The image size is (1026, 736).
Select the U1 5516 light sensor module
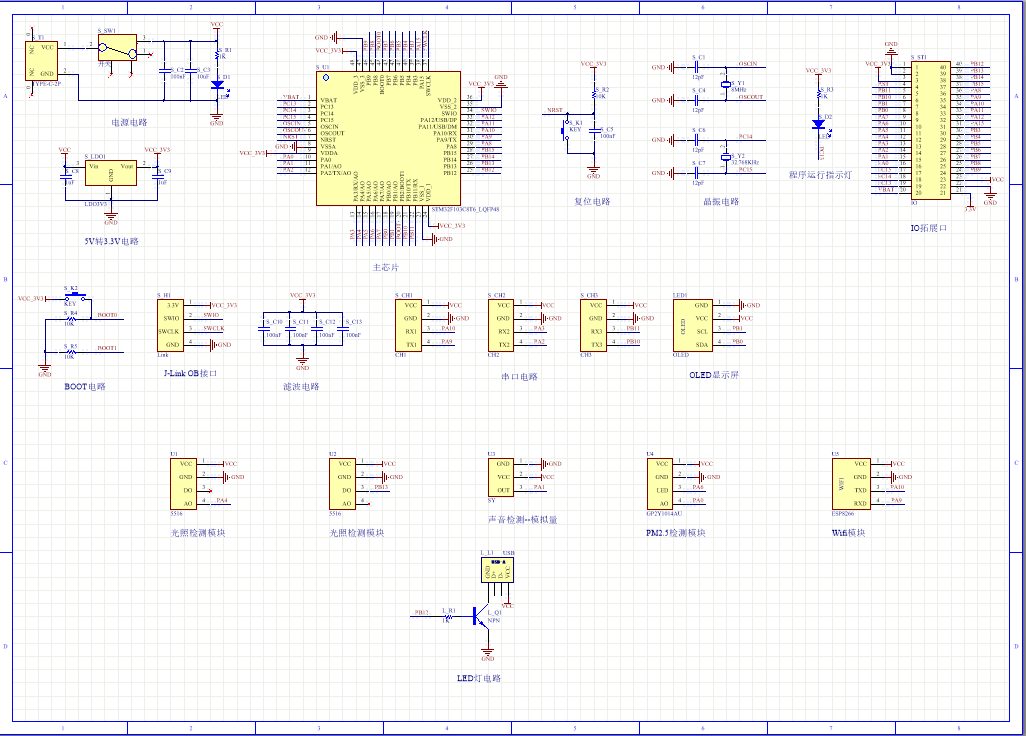184,483
